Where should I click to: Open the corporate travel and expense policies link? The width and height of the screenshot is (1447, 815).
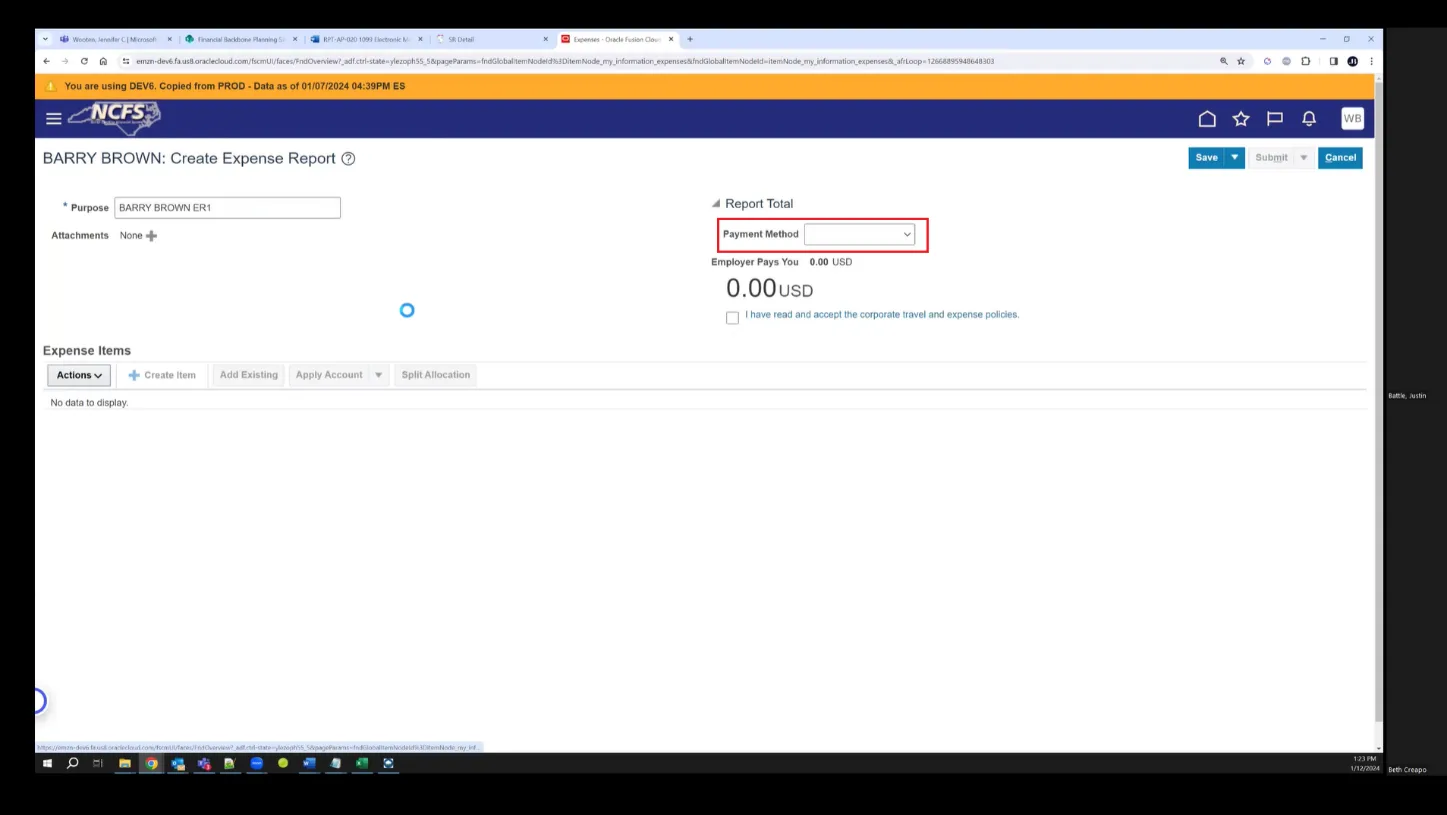882,315
